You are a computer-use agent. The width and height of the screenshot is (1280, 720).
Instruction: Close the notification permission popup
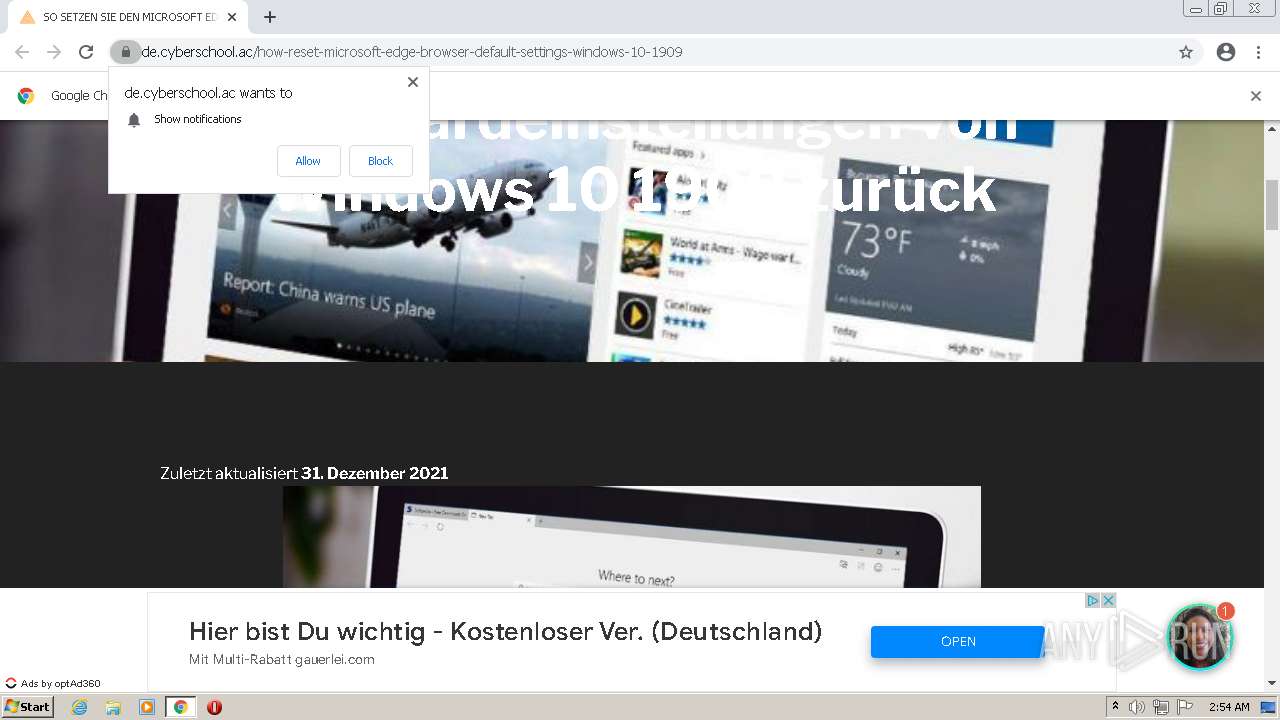click(412, 82)
